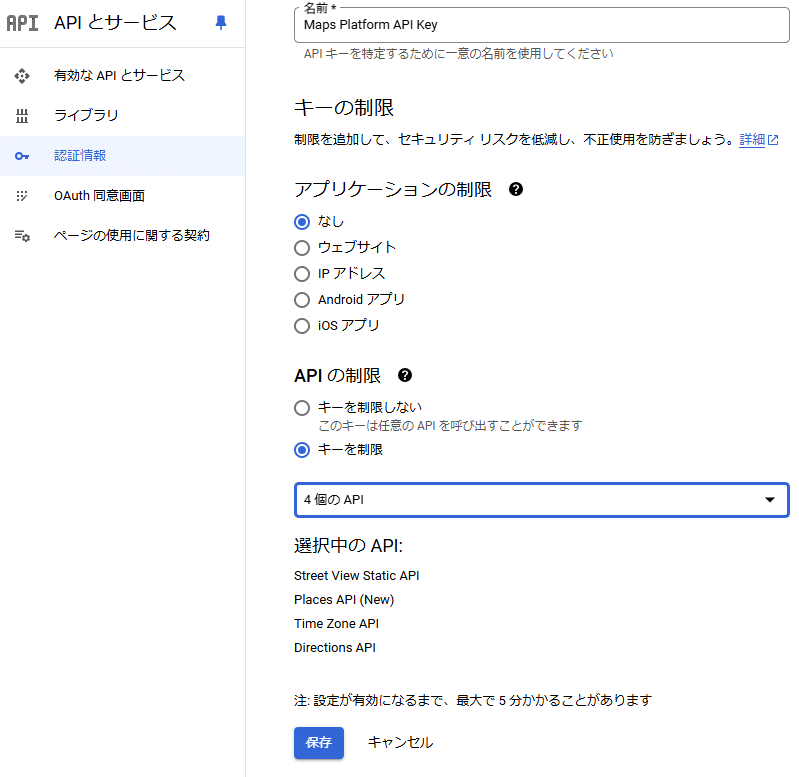799x777 pixels.
Task: Click the OAuth 同意画面 sidebar icon
Action: [x=22, y=196]
